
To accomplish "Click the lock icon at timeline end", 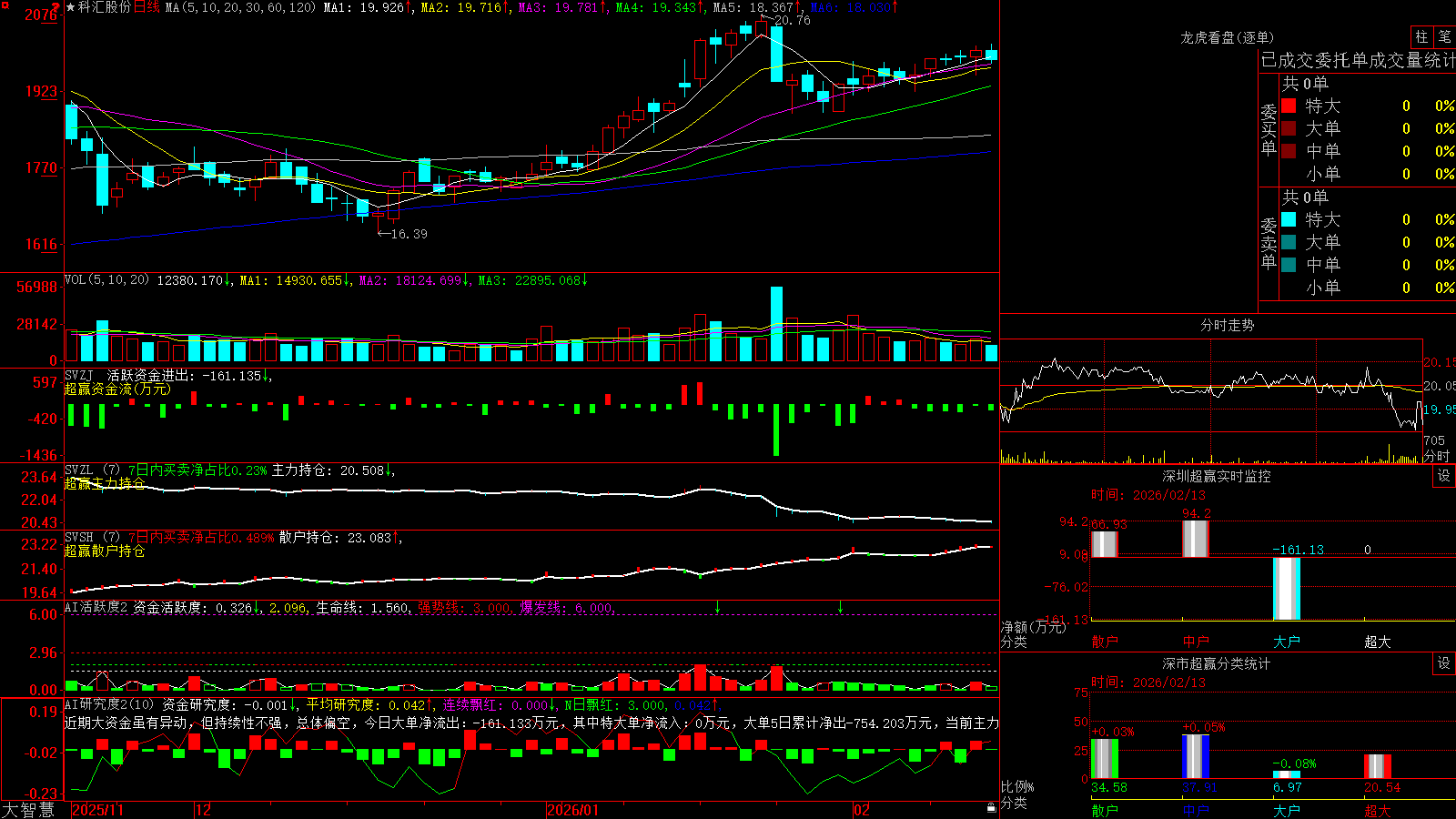I will [991, 808].
